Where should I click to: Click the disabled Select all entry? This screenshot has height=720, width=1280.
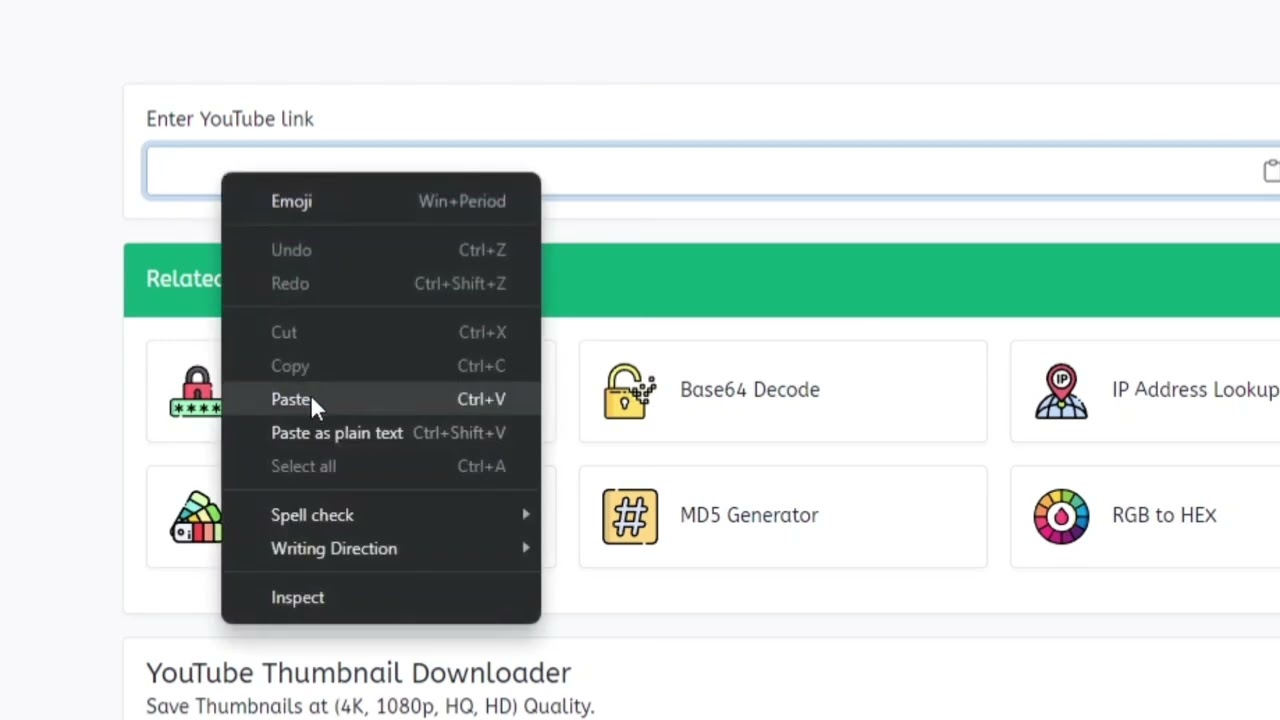pyautogui.click(x=380, y=466)
